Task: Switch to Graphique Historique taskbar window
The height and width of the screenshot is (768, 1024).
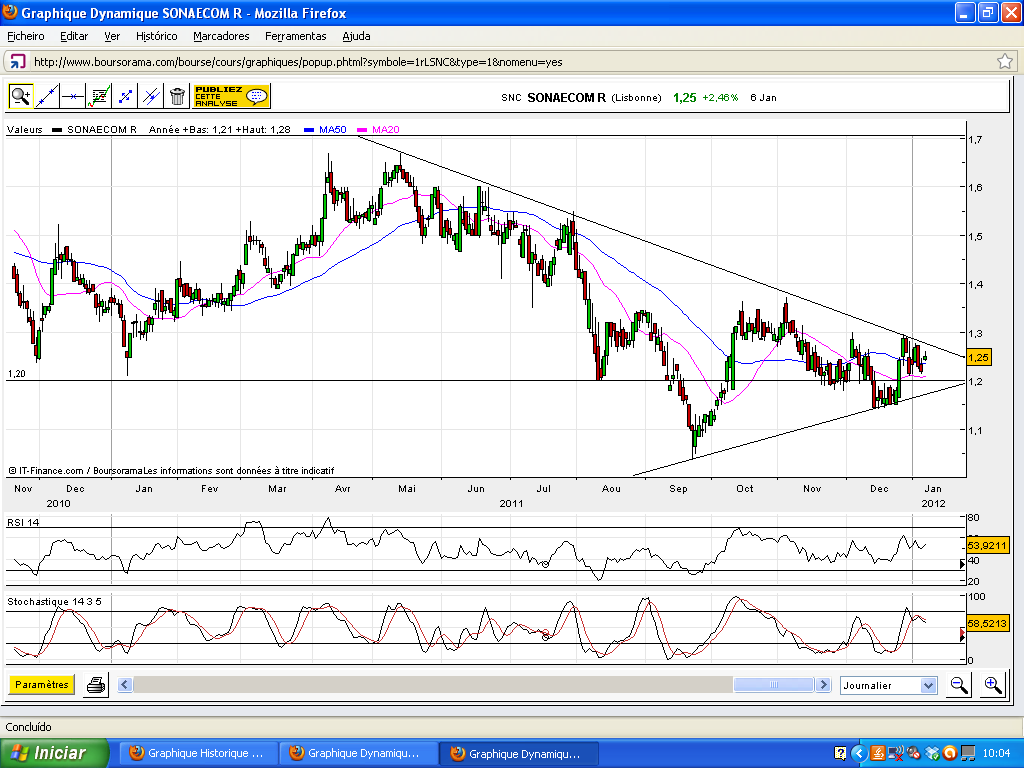Action: (x=198, y=753)
